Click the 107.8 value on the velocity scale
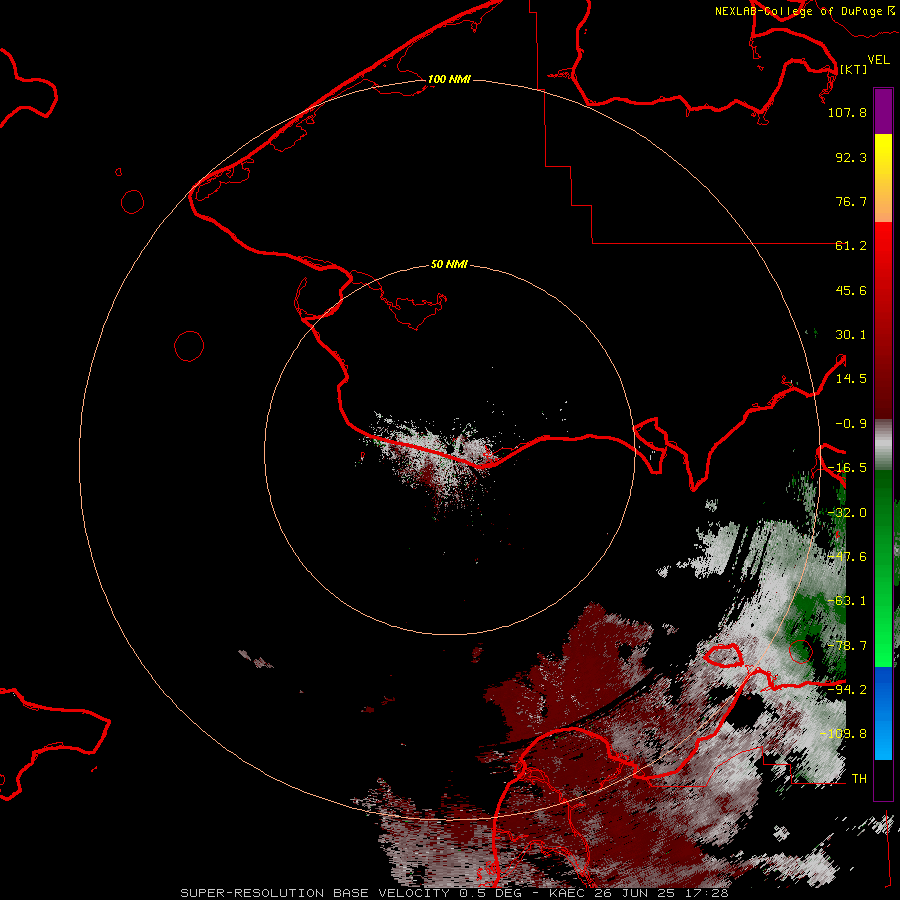 click(847, 112)
